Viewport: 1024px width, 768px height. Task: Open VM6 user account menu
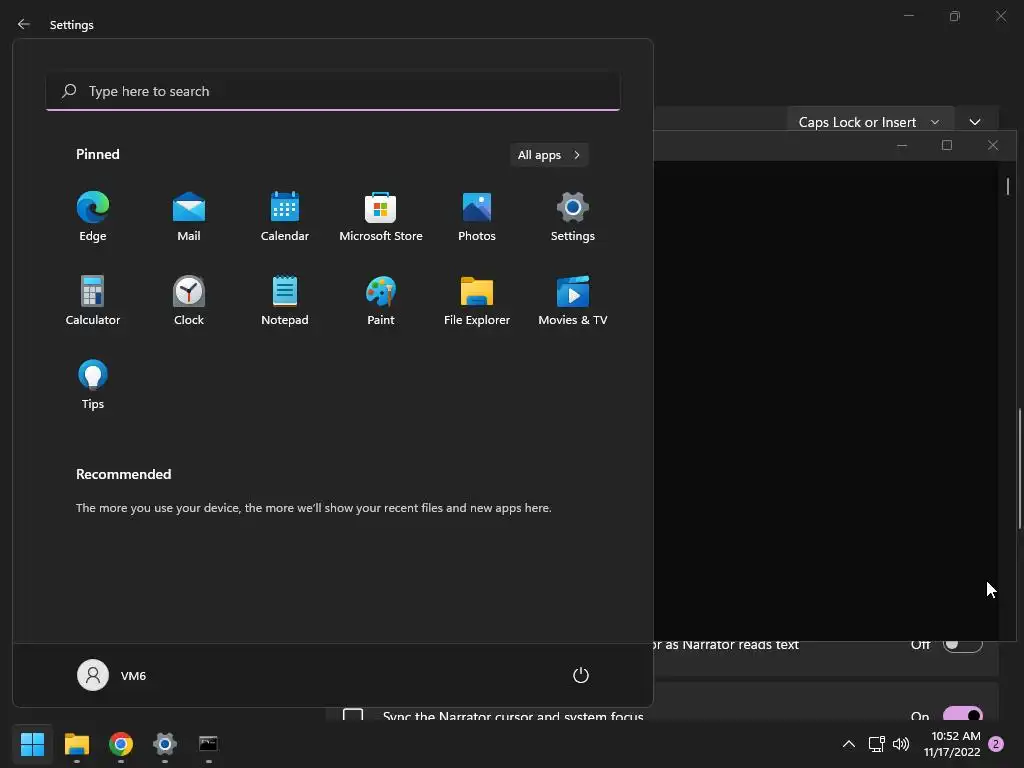[x=112, y=675]
